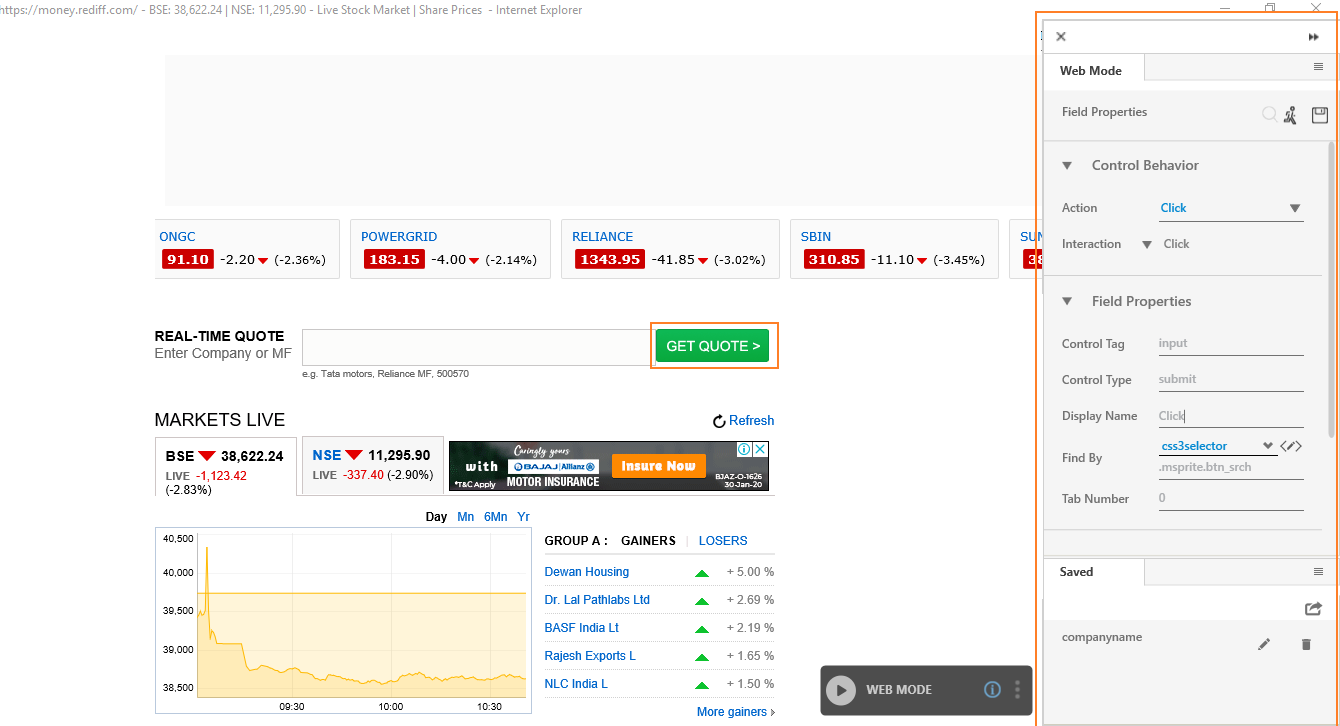Switch chart to Mn view
The height and width of the screenshot is (726, 1340).
tap(466, 517)
